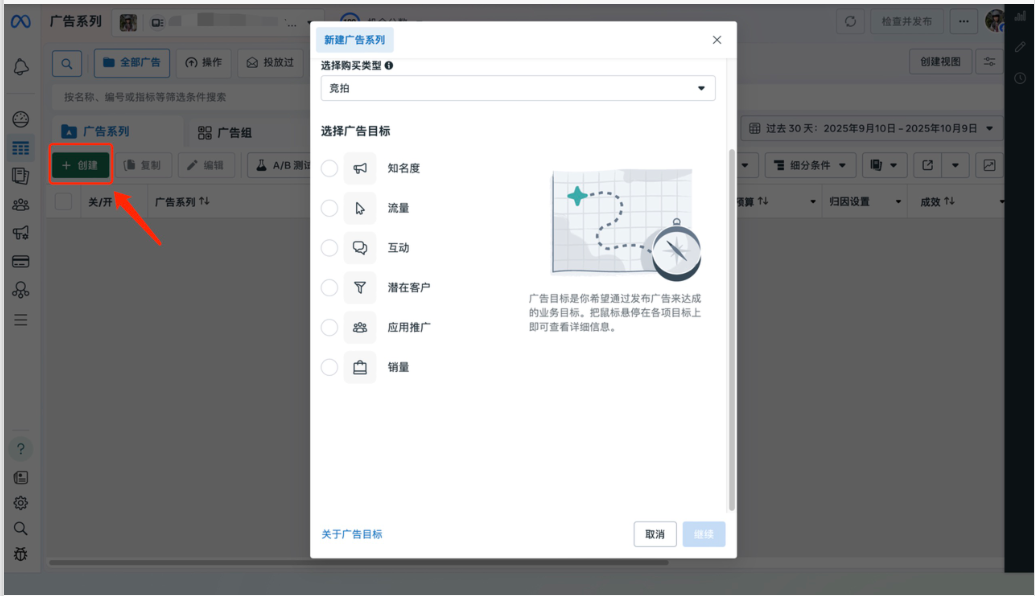This screenshot has height=596, width=1035.
Task: Select the 知名度 objective radio button
Action: coord(330,169)
